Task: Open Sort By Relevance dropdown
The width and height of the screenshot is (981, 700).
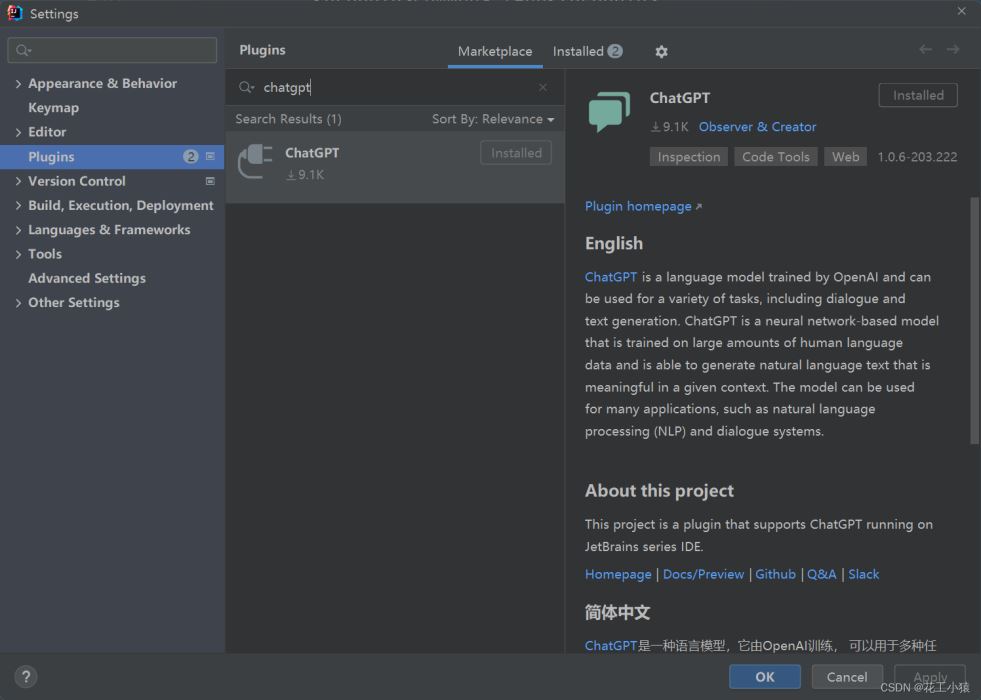Action: [x=493, y=119]
